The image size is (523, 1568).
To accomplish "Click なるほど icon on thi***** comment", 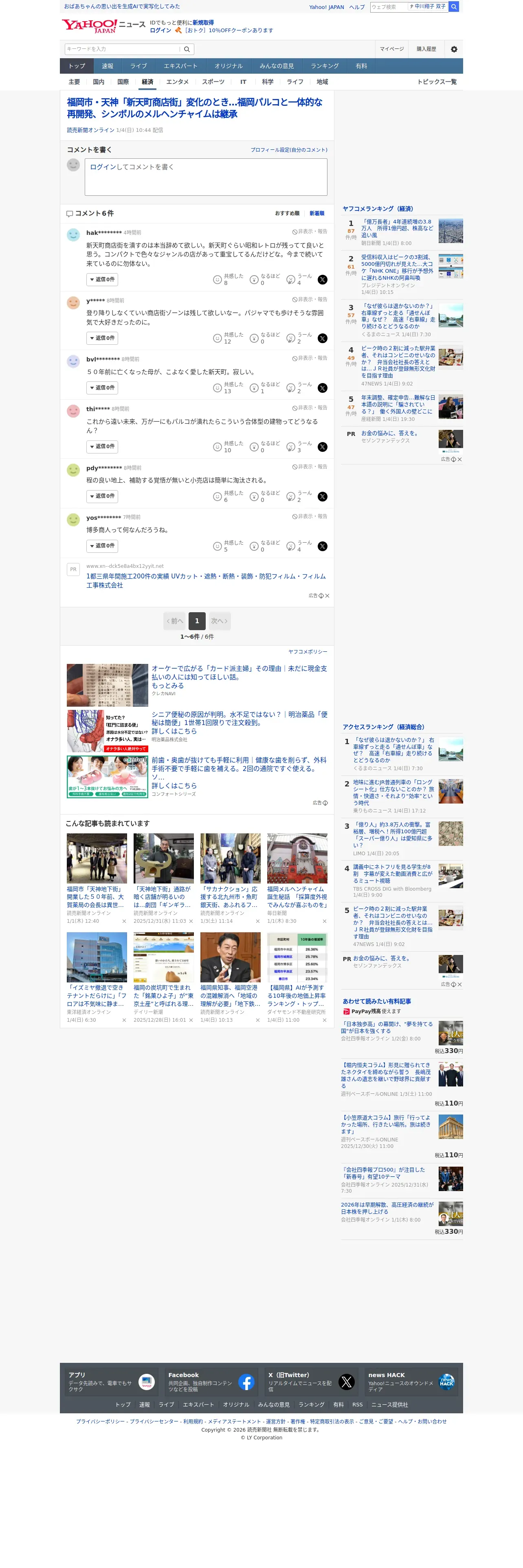I will (254, 447).
